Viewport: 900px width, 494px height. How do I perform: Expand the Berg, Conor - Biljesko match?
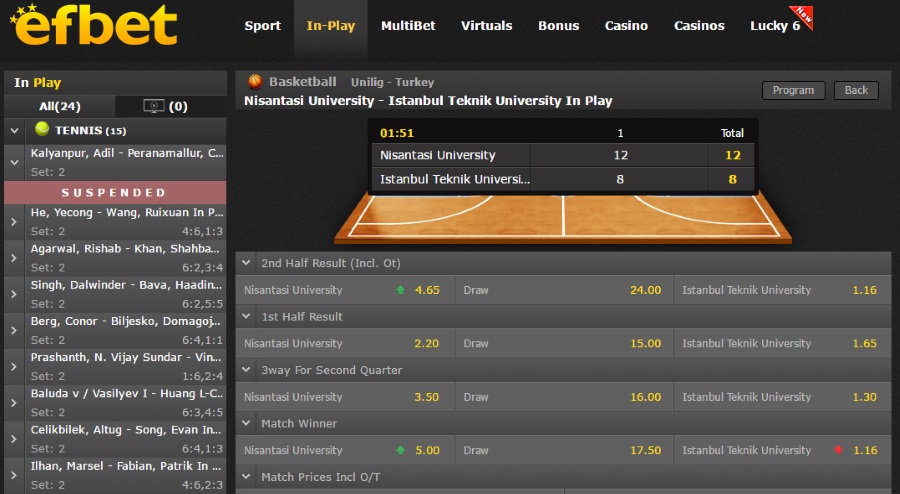[14, 330]
